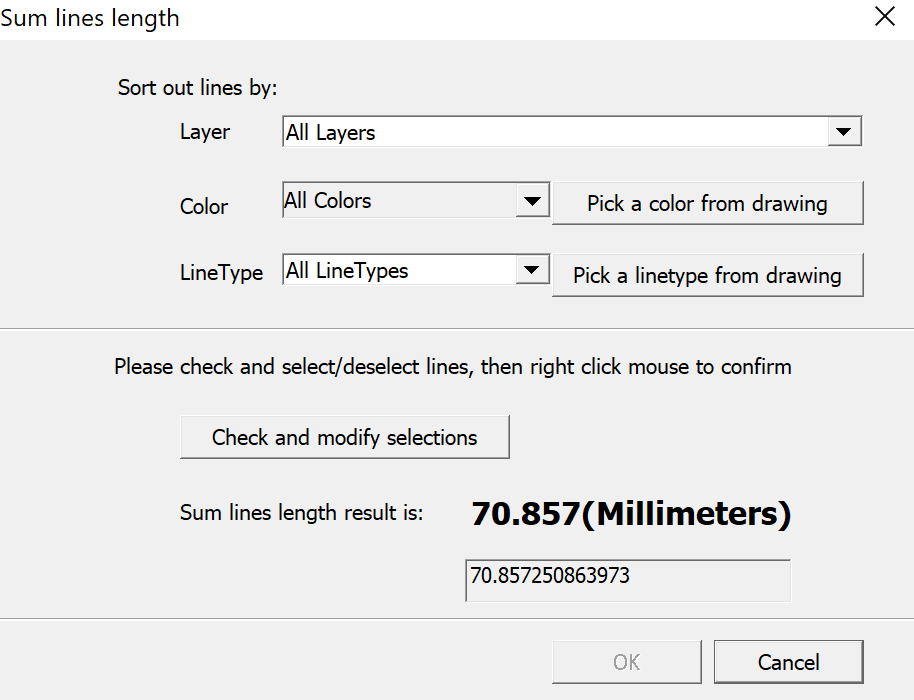This screenshot has height=700, width=914.
Task: Click the greyed-out OK button
Action: (x=627, y=662)
